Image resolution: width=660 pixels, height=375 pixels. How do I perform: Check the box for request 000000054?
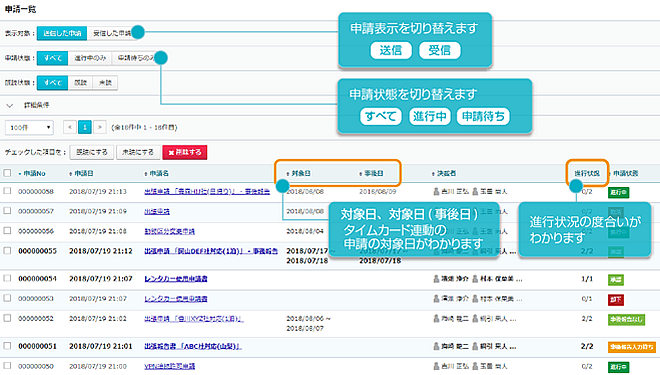click(x=8, y=278)
